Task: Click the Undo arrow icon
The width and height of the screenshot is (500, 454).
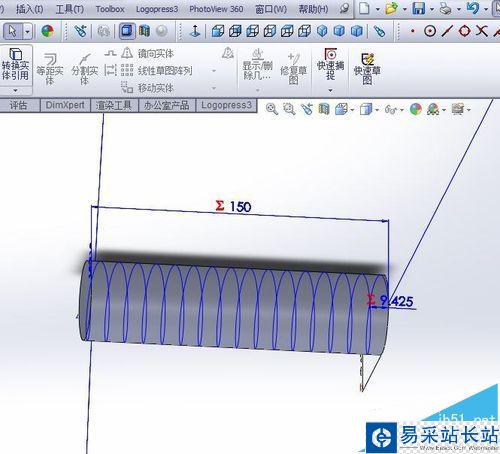Action: (473, 8)
